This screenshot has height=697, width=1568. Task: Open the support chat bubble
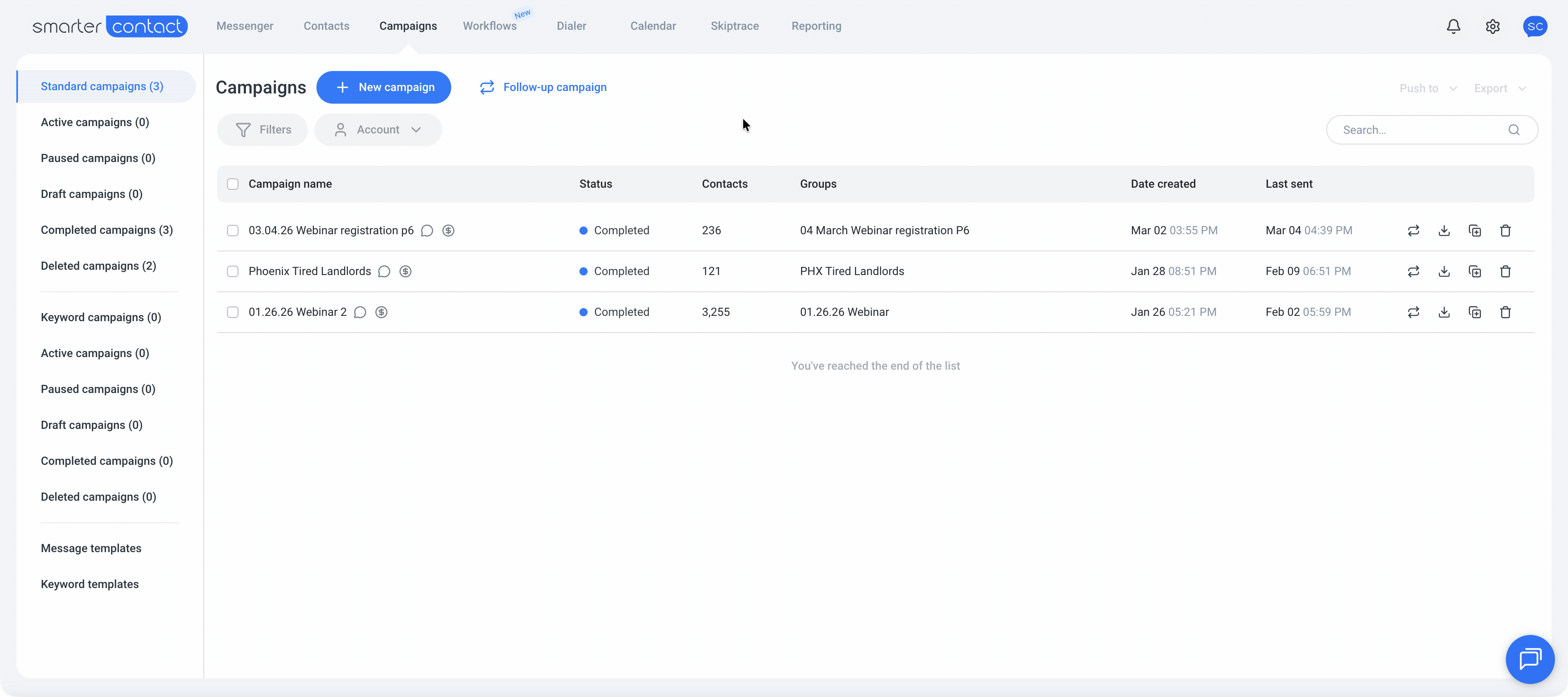(1530, 659)
